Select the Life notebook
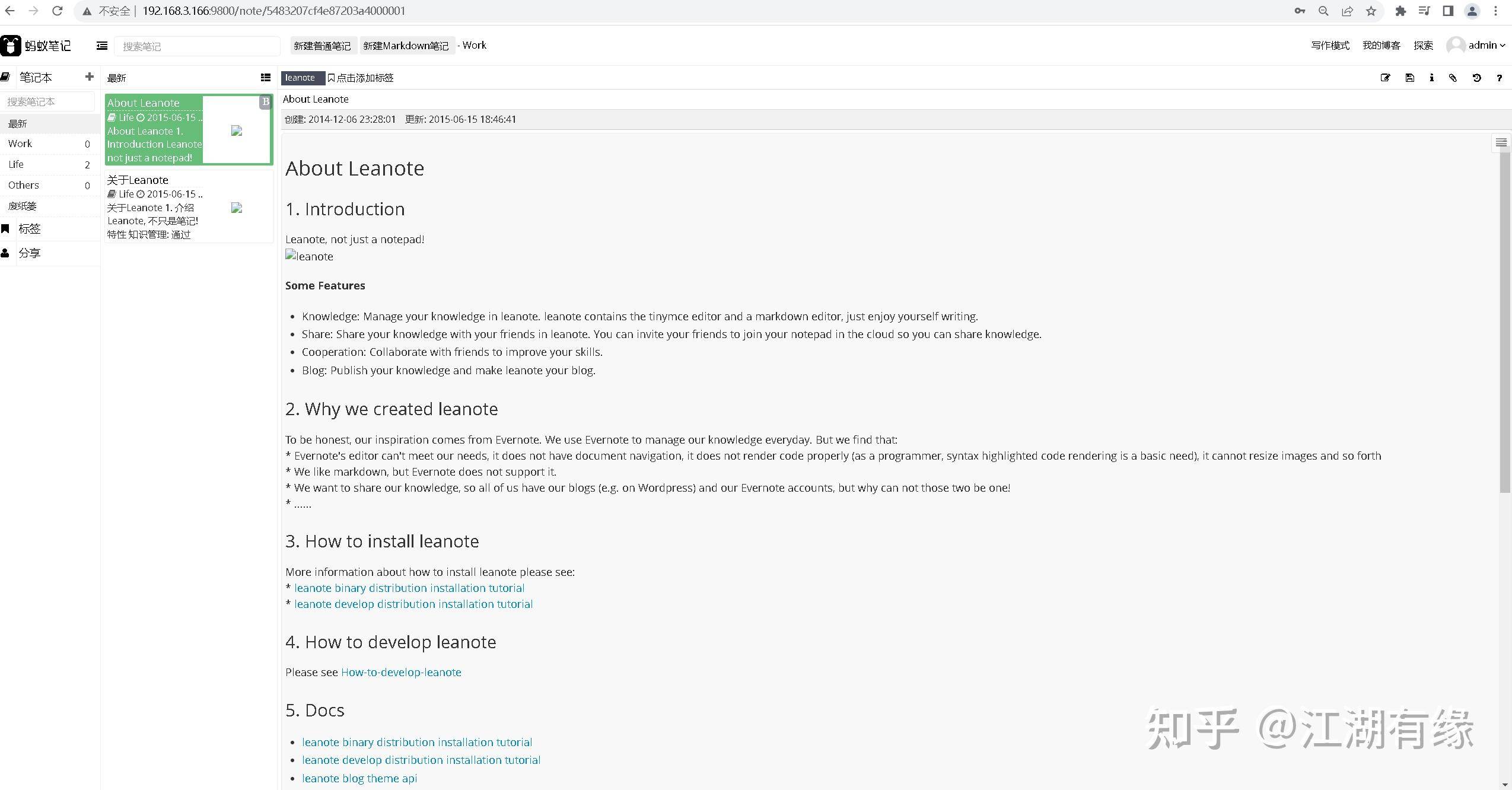The width and height of the screenshot is (1512, 790). [50, 164]
